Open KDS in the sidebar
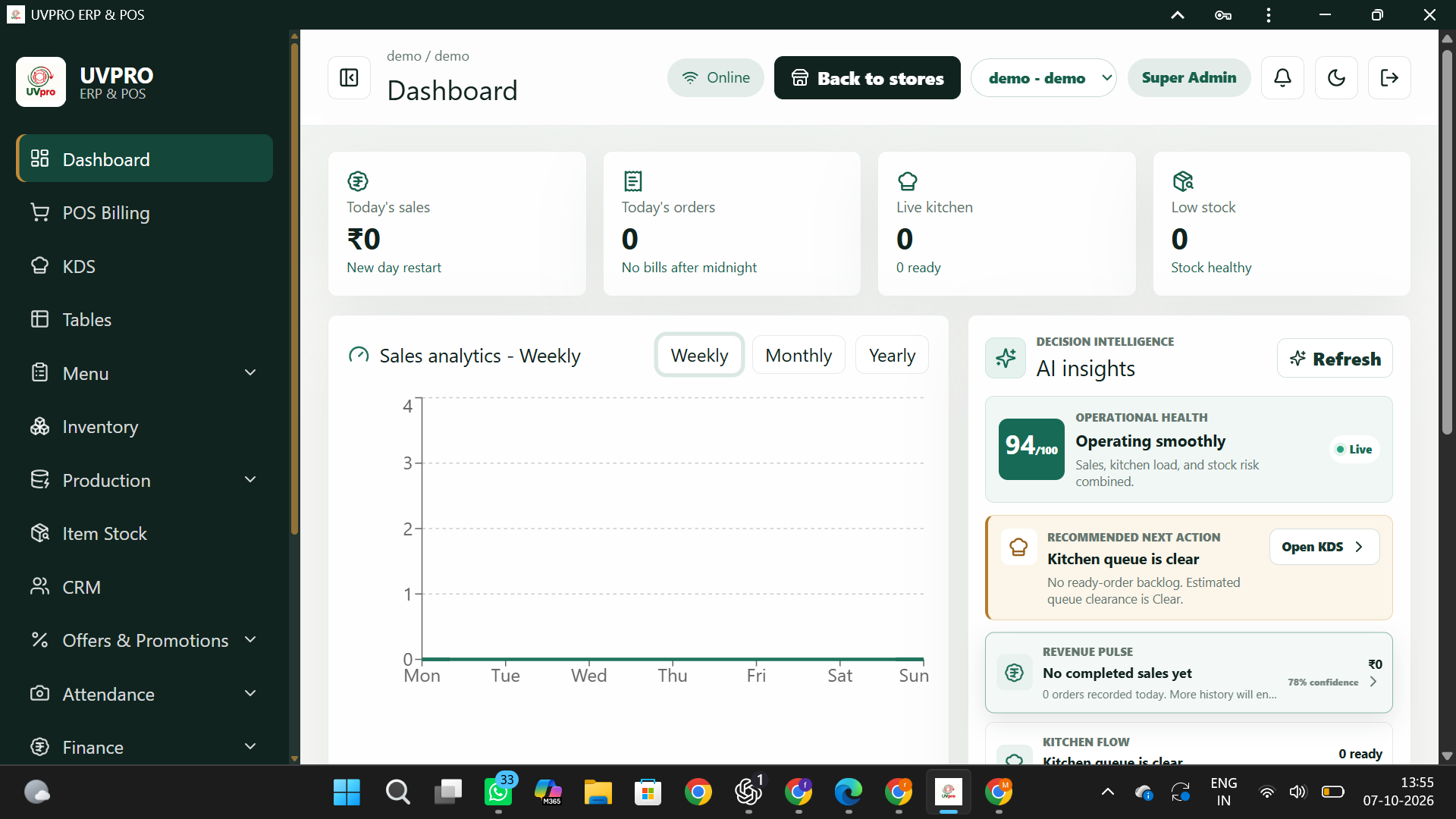This screenshot has width=1456, height=819. coord(144,266)
